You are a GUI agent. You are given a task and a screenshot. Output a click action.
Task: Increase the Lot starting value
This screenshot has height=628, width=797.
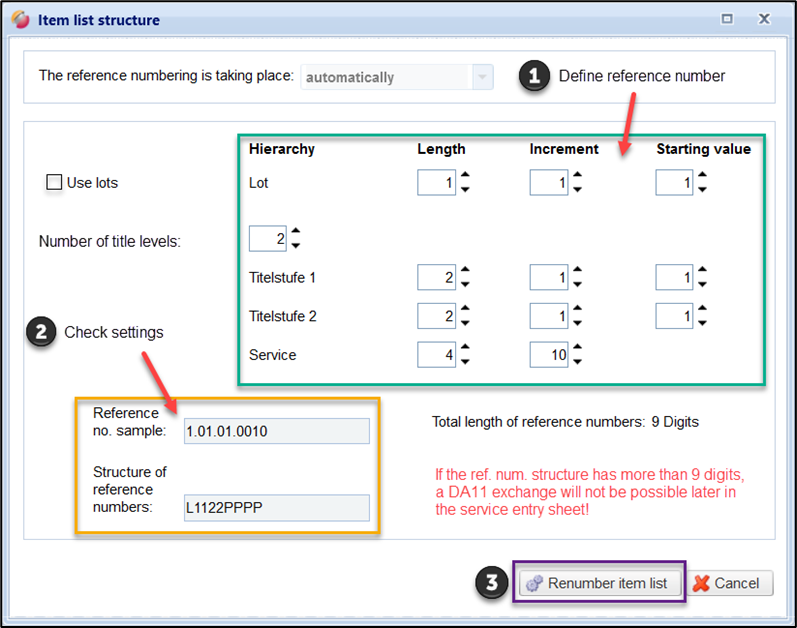[x=703, y=177]
